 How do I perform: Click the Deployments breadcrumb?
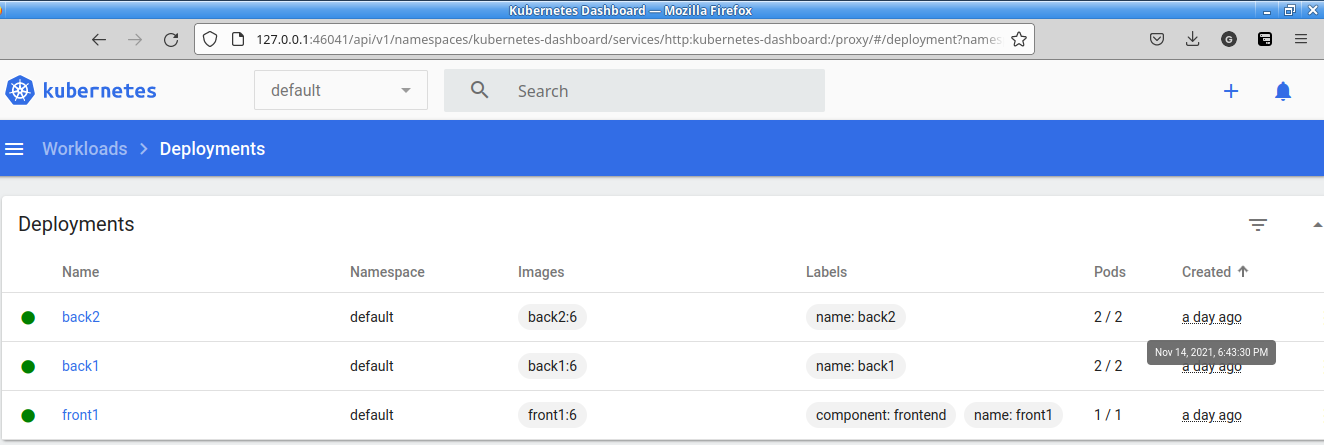pos(212,149)
